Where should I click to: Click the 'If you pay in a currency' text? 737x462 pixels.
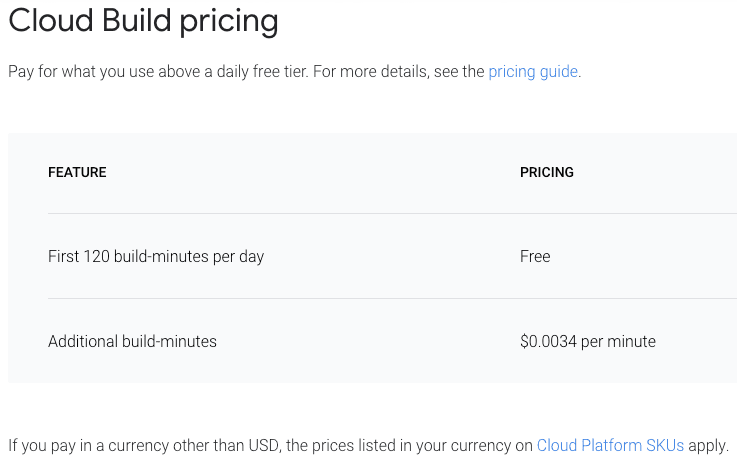(100, 445)
